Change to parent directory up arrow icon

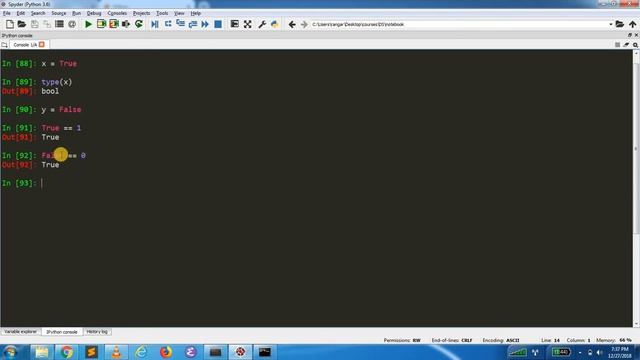(632, 24)
